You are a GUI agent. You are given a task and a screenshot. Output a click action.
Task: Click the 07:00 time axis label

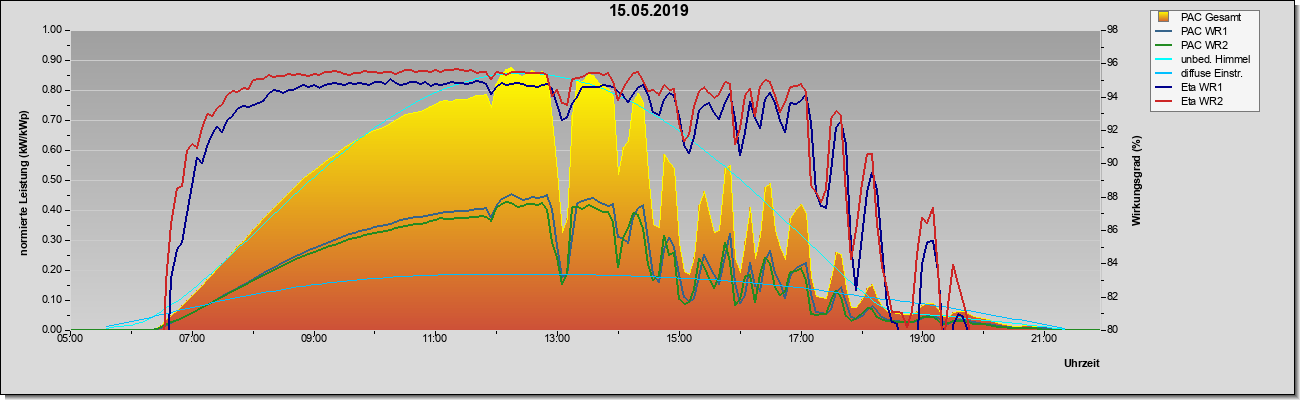[192, 340]
